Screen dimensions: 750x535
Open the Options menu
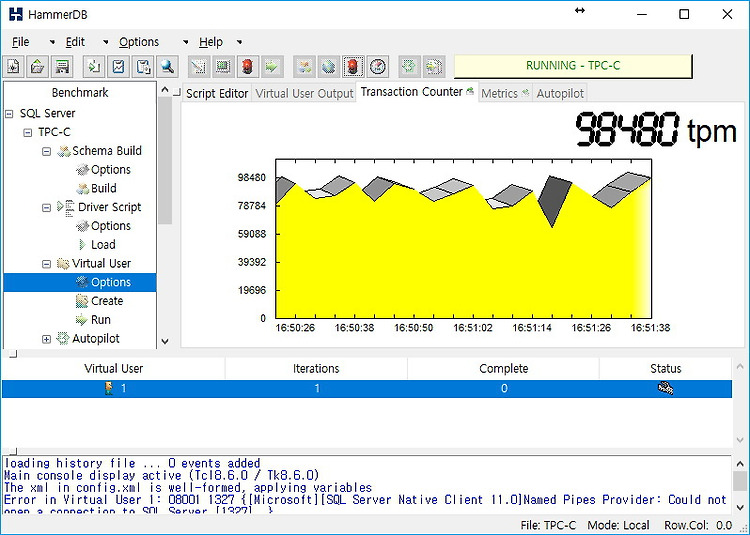[139, 42]
